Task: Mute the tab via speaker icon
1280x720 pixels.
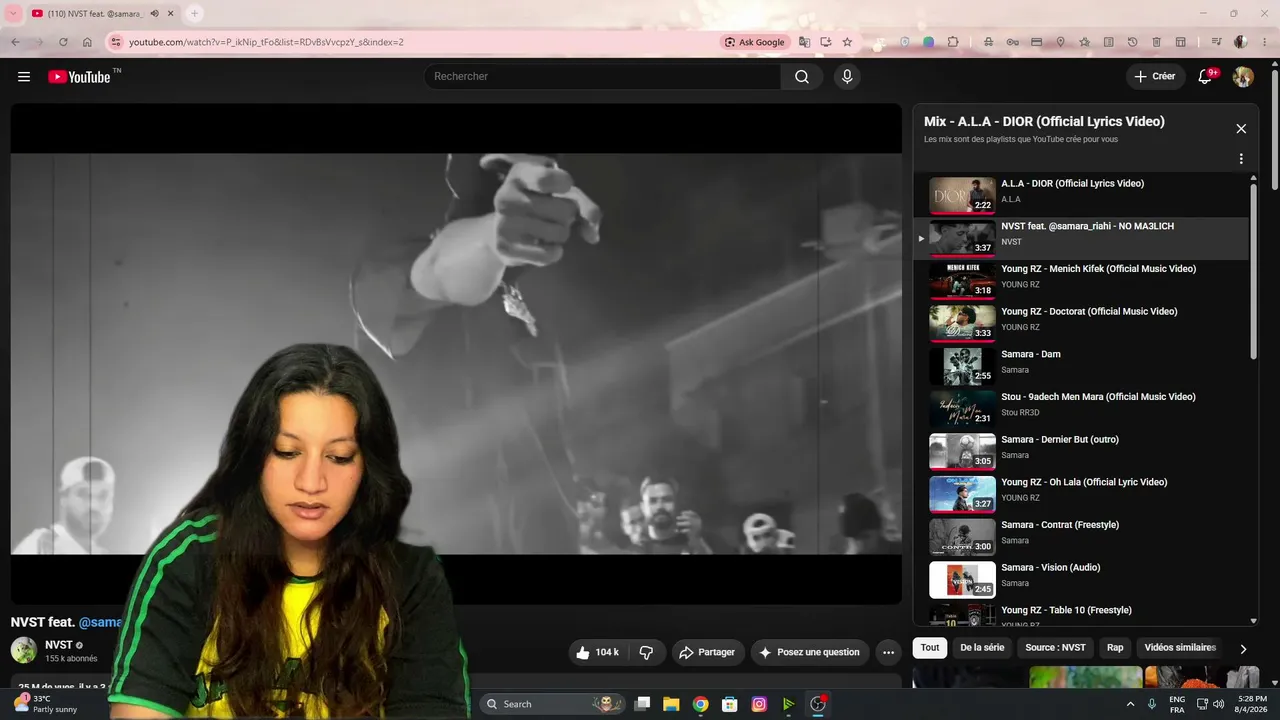Action: click(154, 13)
